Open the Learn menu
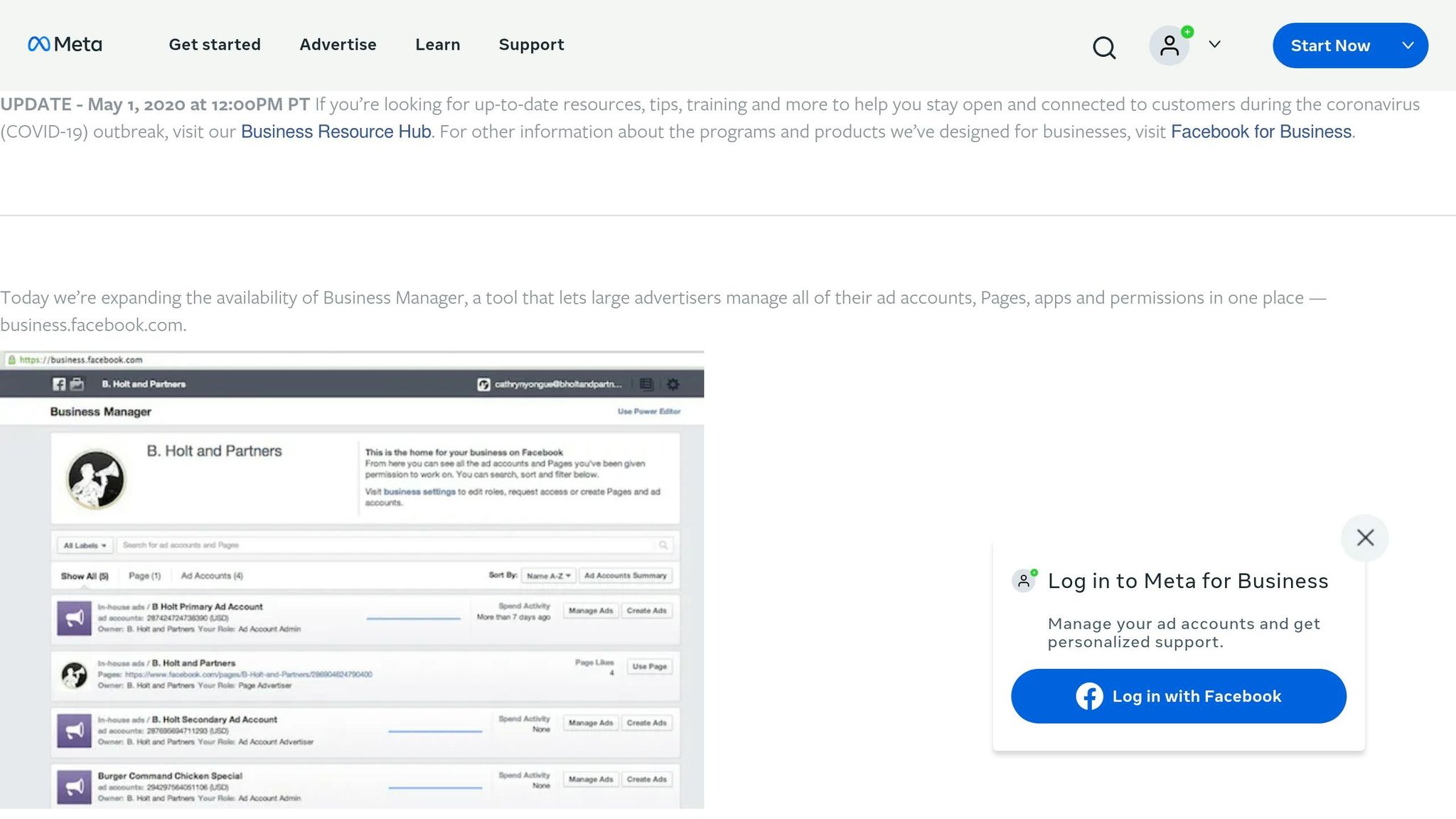The height and width of the screenshot is (819, 1456). [x=438, y=45]
